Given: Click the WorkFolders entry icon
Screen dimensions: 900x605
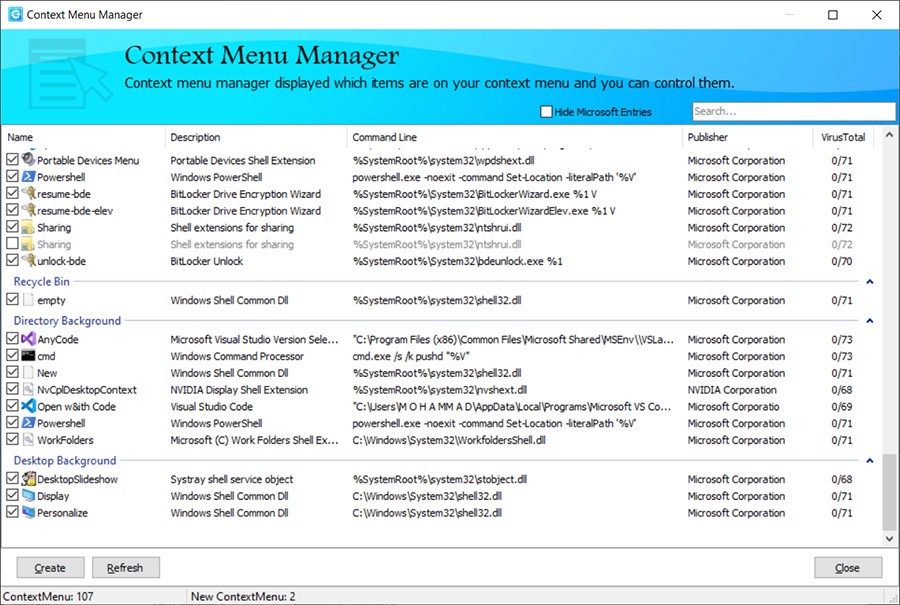Looking at the screenshot, I should point(28,439).
